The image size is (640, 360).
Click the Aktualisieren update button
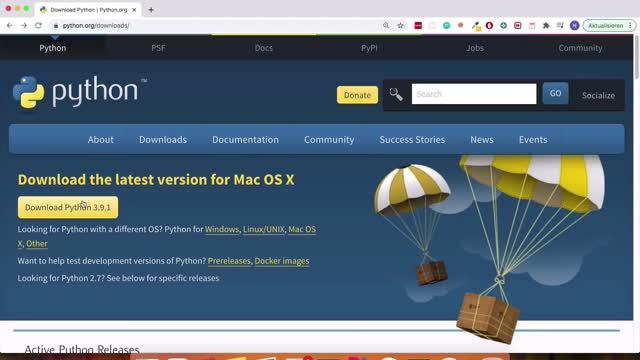coord(605,25)
